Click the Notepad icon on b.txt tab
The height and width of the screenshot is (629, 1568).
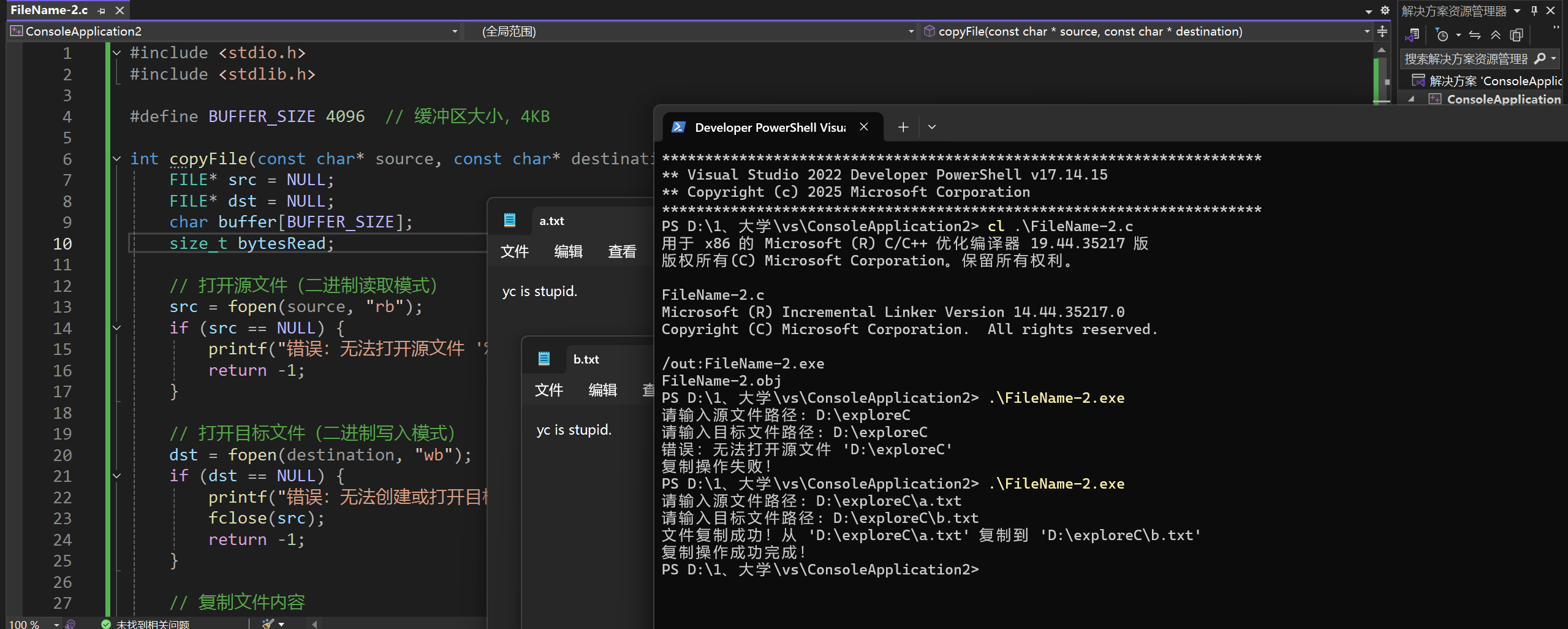(544, 359)
